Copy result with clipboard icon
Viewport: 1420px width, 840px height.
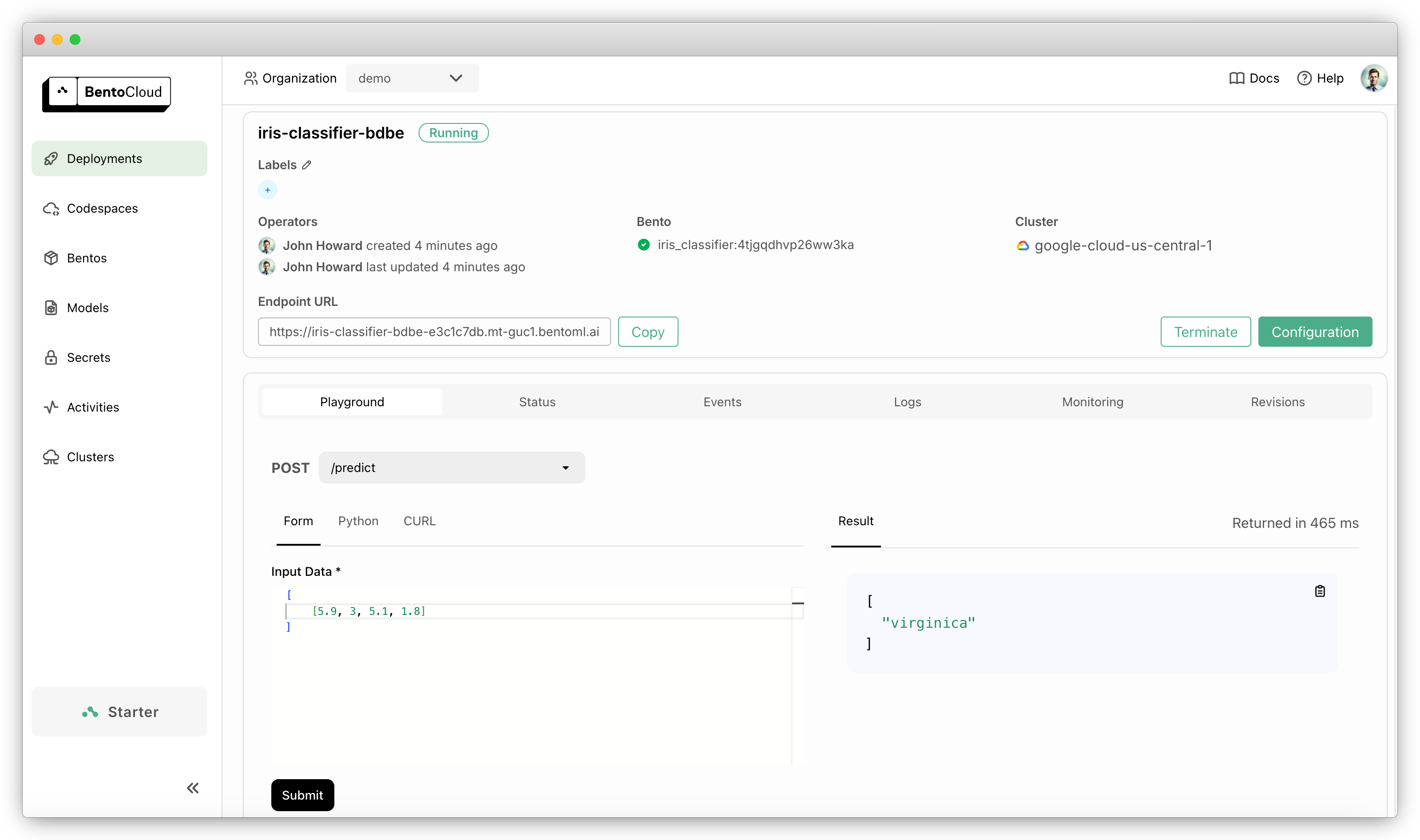1320,591
